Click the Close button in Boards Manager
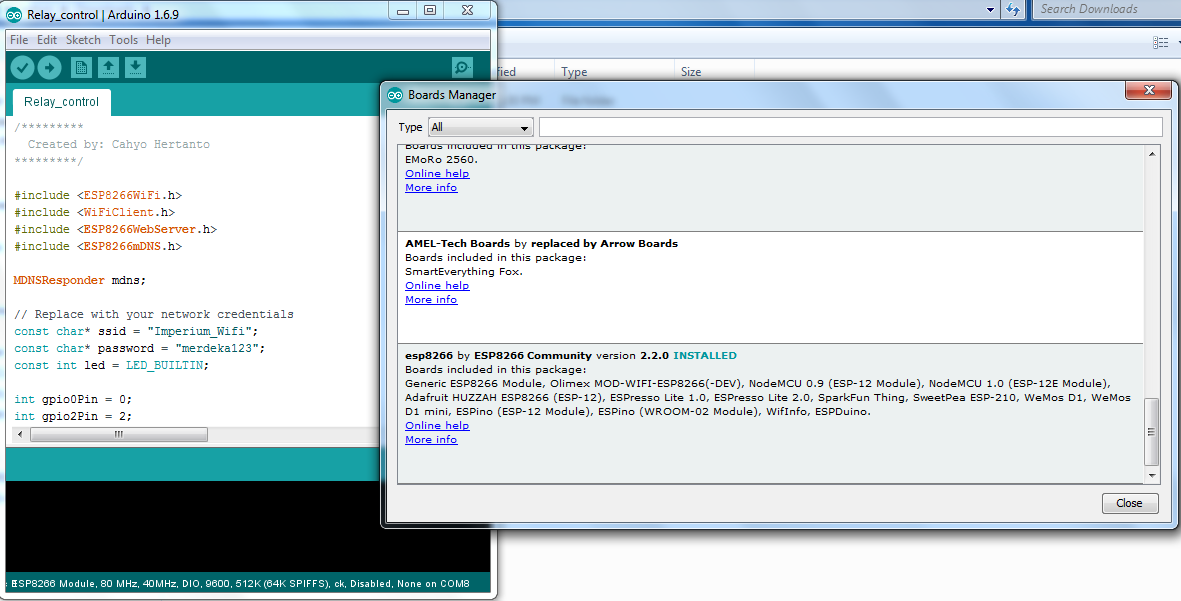The image size is (1181, 601). 1130,503
